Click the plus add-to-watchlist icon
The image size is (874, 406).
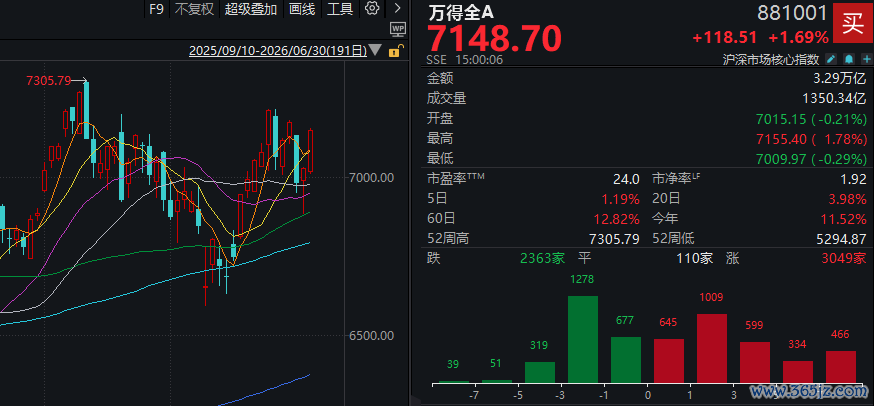[x=866, y=59]
